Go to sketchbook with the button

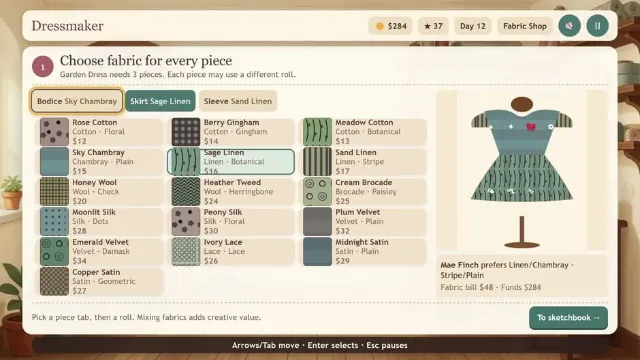click(568, 318)
